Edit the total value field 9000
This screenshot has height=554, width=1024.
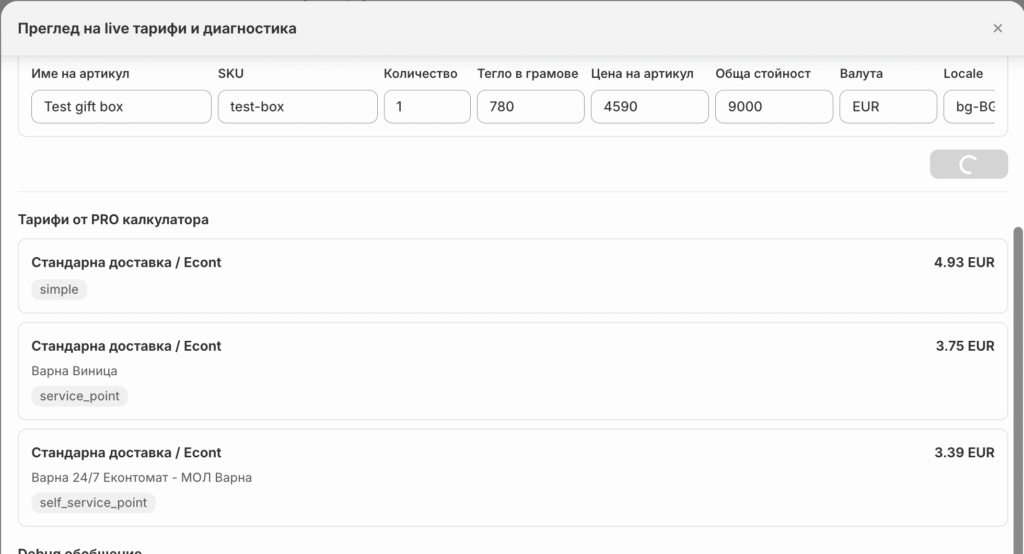click(x=774, y=106)
